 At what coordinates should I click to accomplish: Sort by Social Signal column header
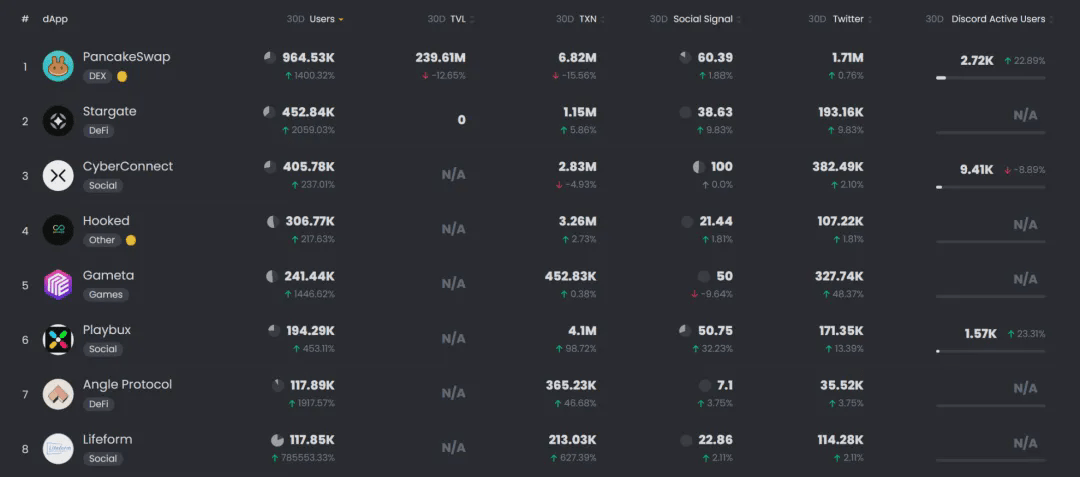(x=702, y=19)
